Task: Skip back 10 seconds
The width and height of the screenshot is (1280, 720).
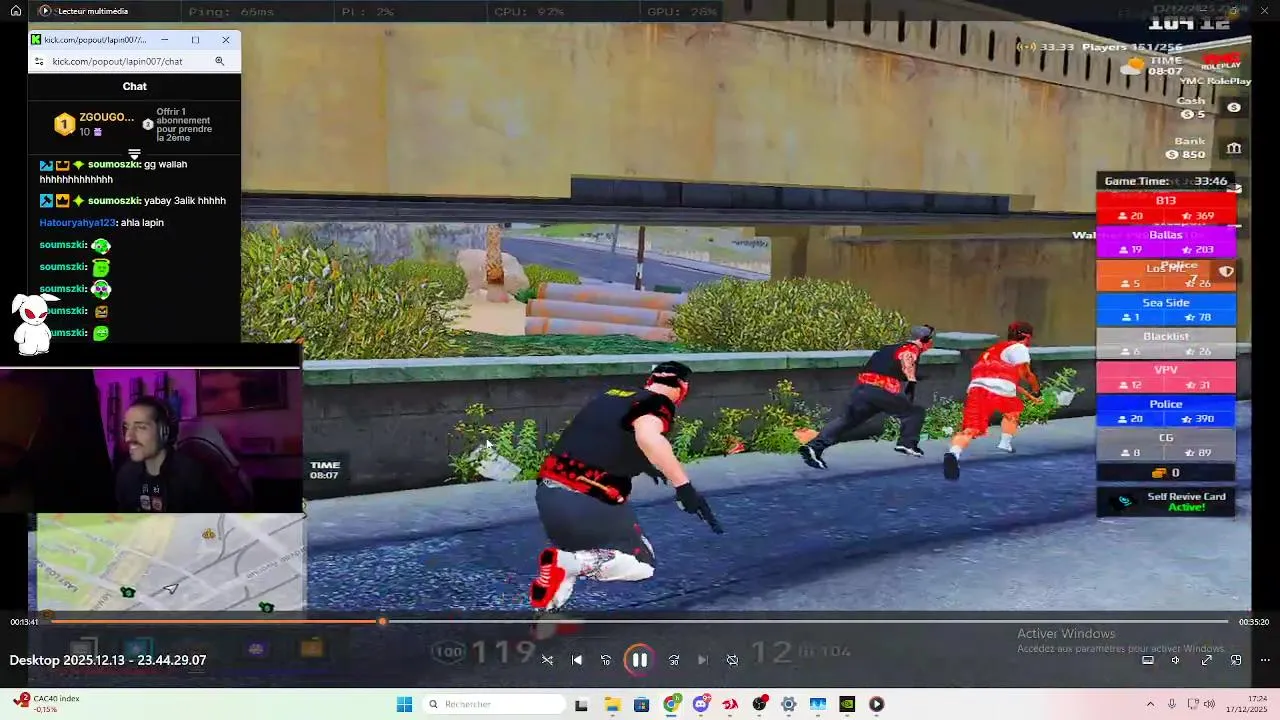Action: point(606,660)
